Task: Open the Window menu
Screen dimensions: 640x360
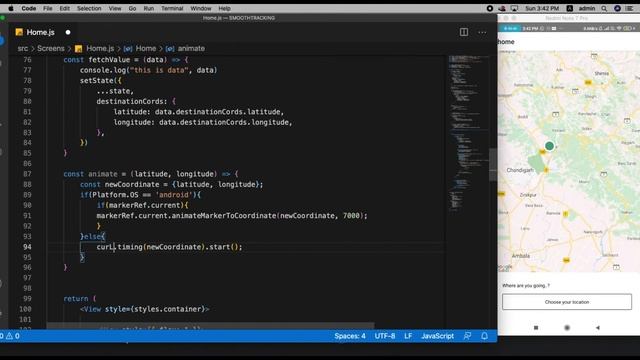Action: tap(201, 8)
